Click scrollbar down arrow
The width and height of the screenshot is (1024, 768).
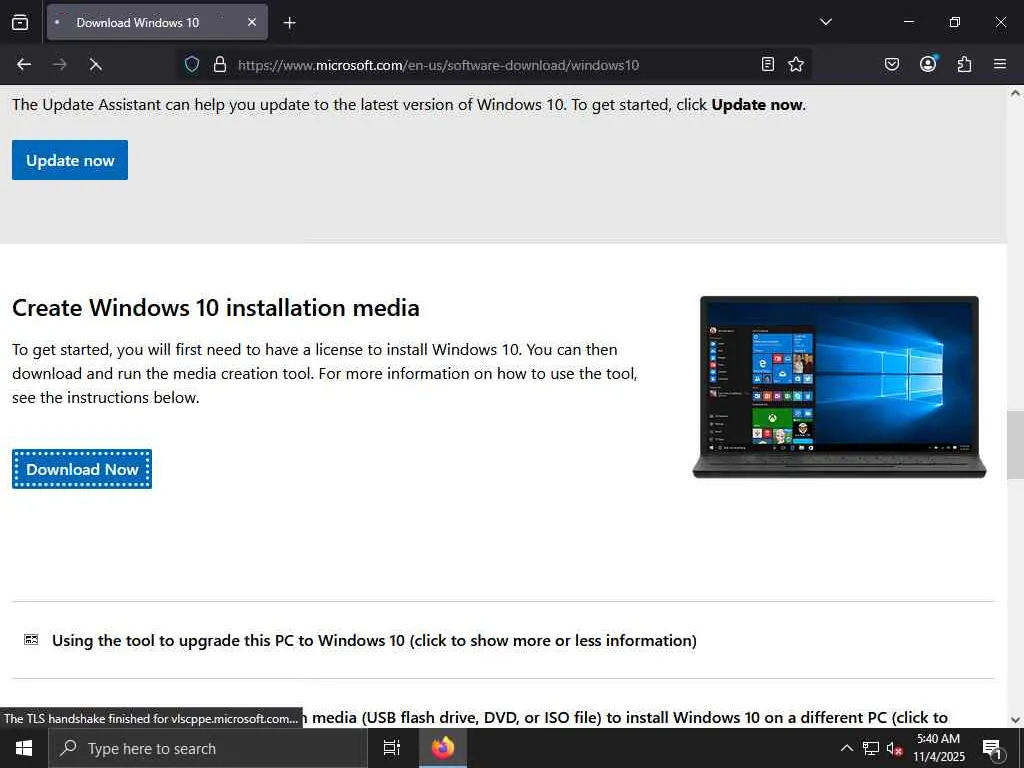click(x=1015, y=720)
